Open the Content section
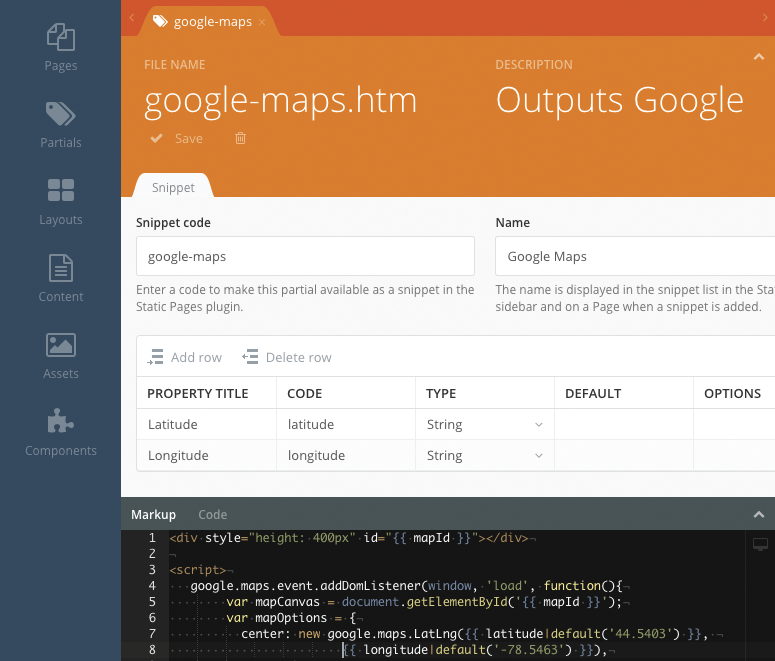 point(60,278)
